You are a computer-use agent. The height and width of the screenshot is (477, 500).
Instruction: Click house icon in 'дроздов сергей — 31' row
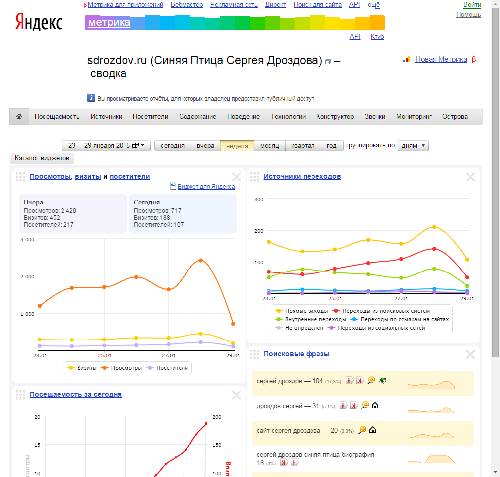click(x=375, y=405)
